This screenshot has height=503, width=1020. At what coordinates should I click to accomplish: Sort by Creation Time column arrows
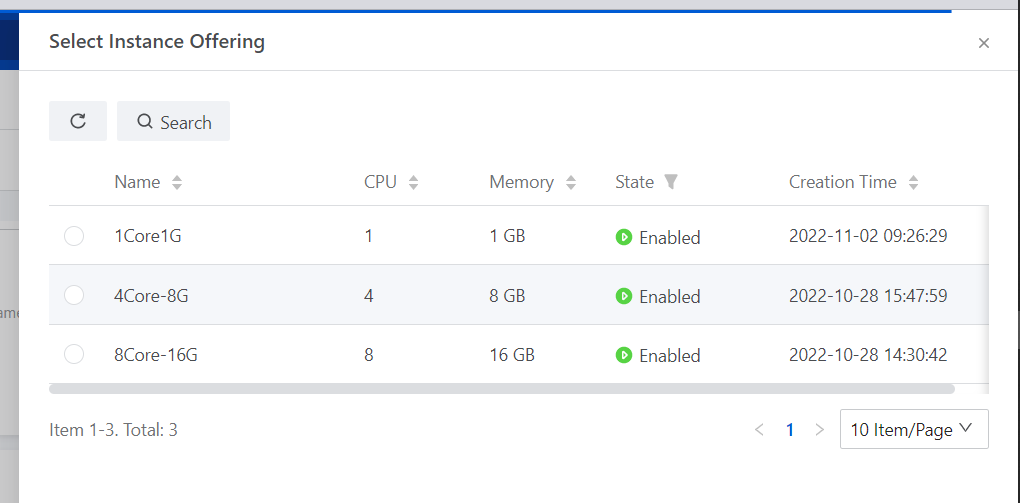click(x=913, y=183)
